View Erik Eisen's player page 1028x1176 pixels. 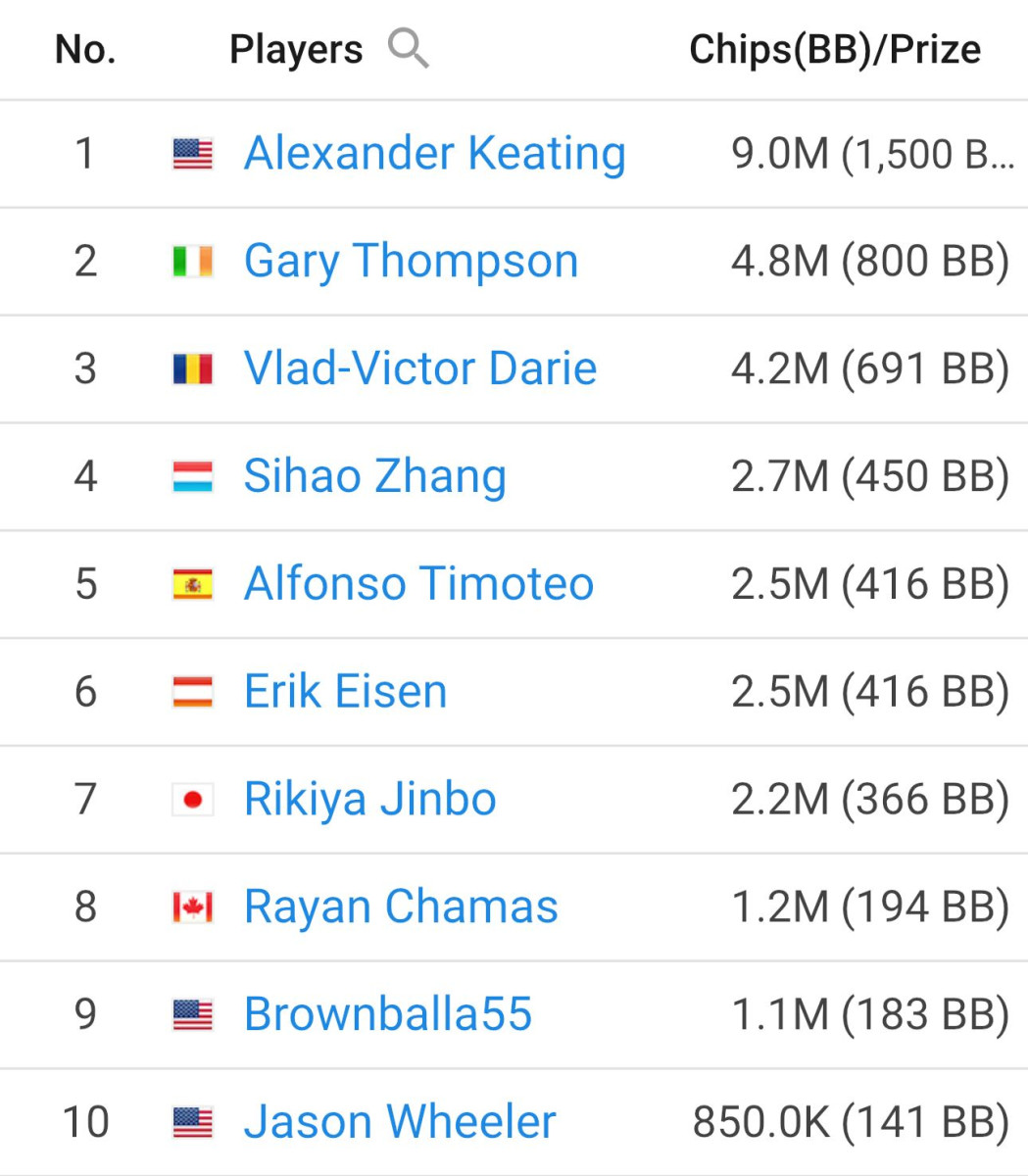pos(346,692)
